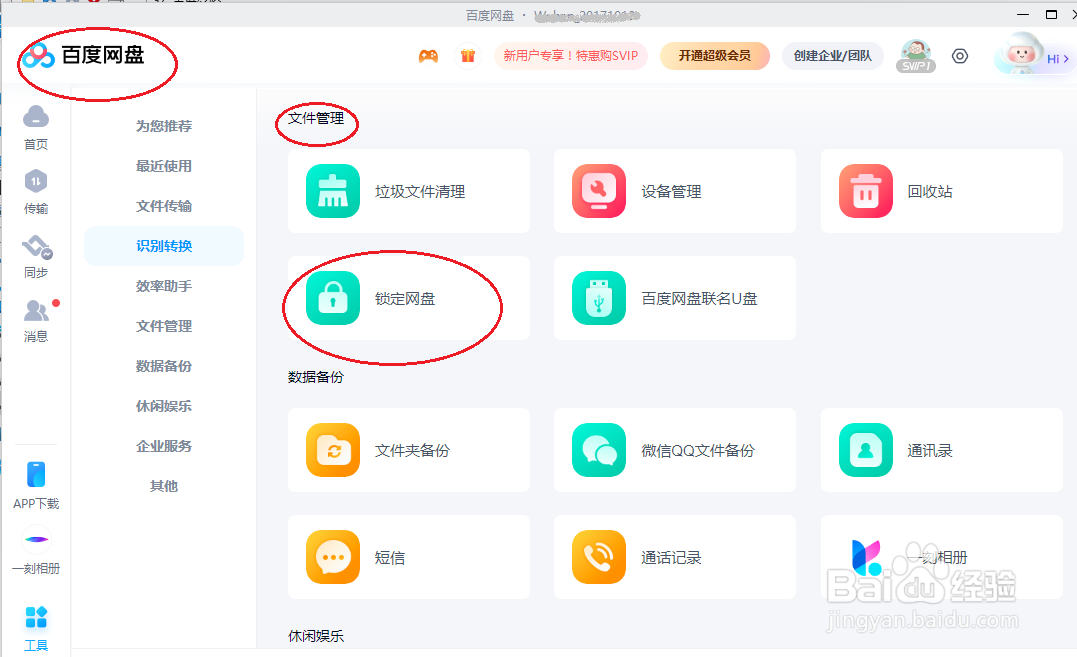Screen dimensions: 1077x657
Task: Click the SVIP1 user avatar
Action: (916, 56)
